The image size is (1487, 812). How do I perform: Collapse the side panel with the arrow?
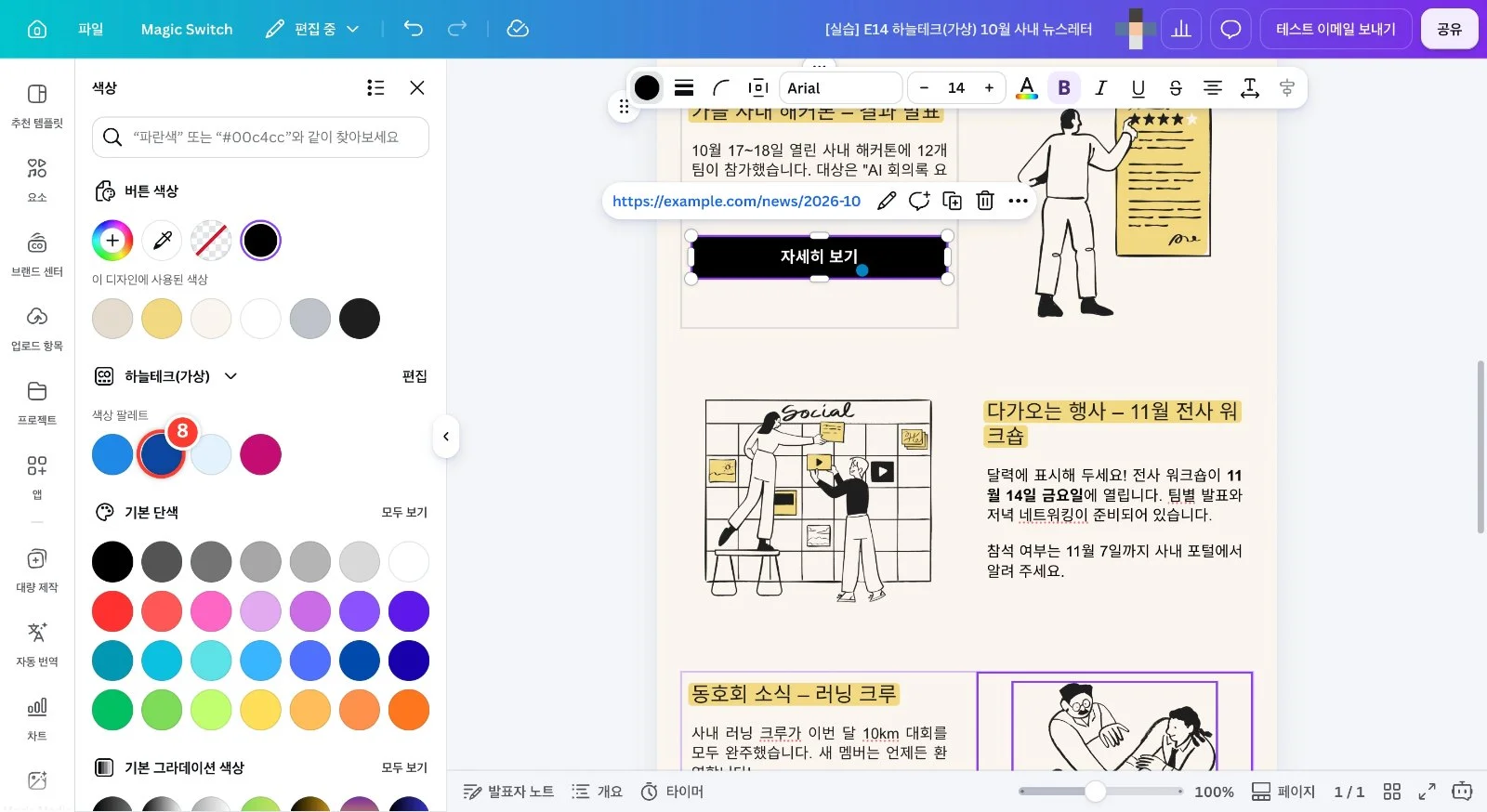pos(446,437)
